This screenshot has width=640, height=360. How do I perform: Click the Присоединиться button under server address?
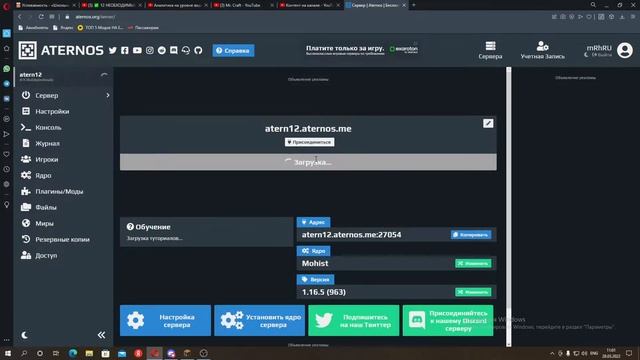click(309, 142)
